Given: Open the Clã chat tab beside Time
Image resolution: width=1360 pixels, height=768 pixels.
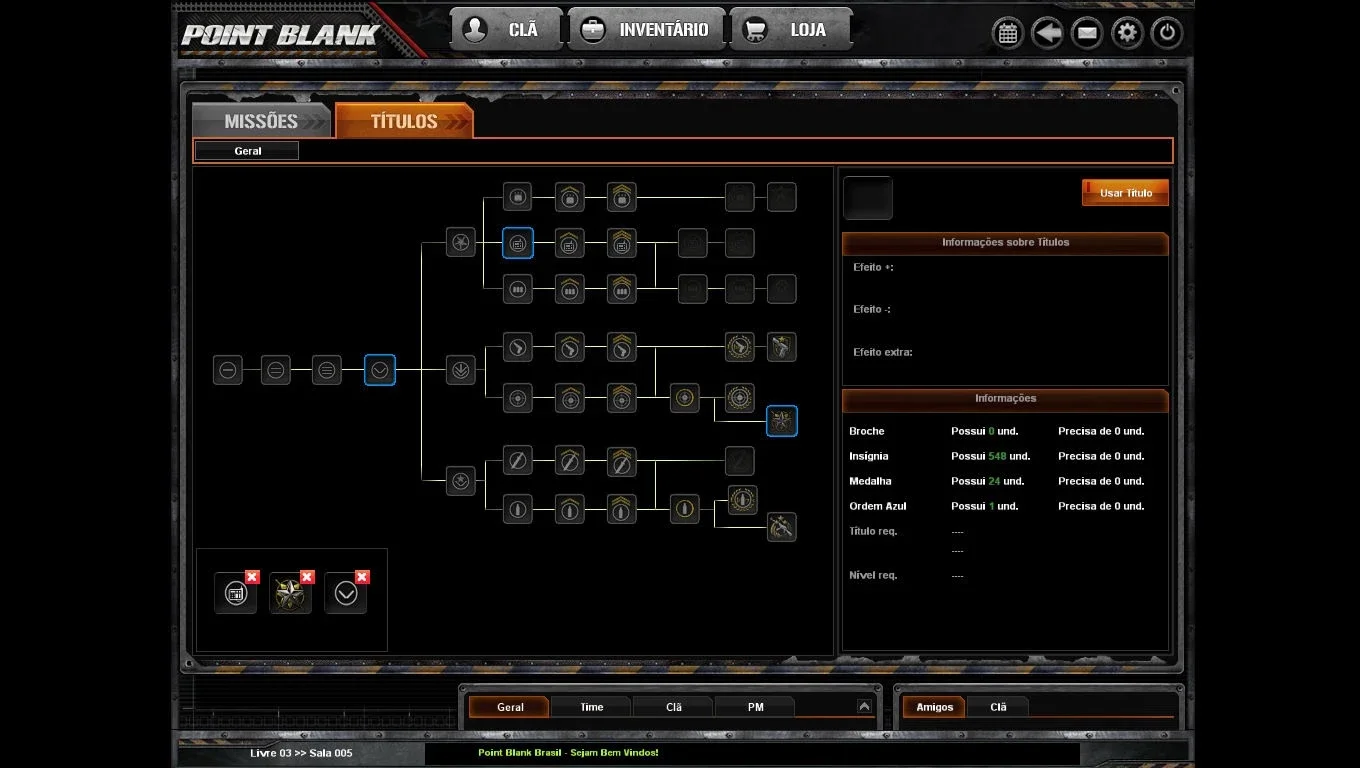Looking at the screenshot, I should [x=674, y=707].
